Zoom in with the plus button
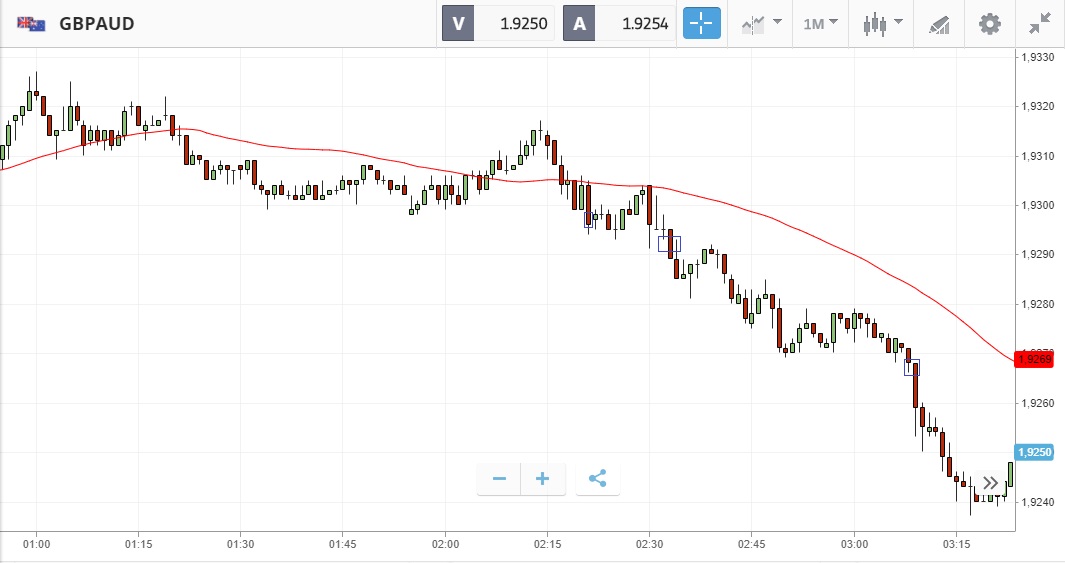Image resolution: width=1065 pixels, height=563 pixels. [543, 479]
